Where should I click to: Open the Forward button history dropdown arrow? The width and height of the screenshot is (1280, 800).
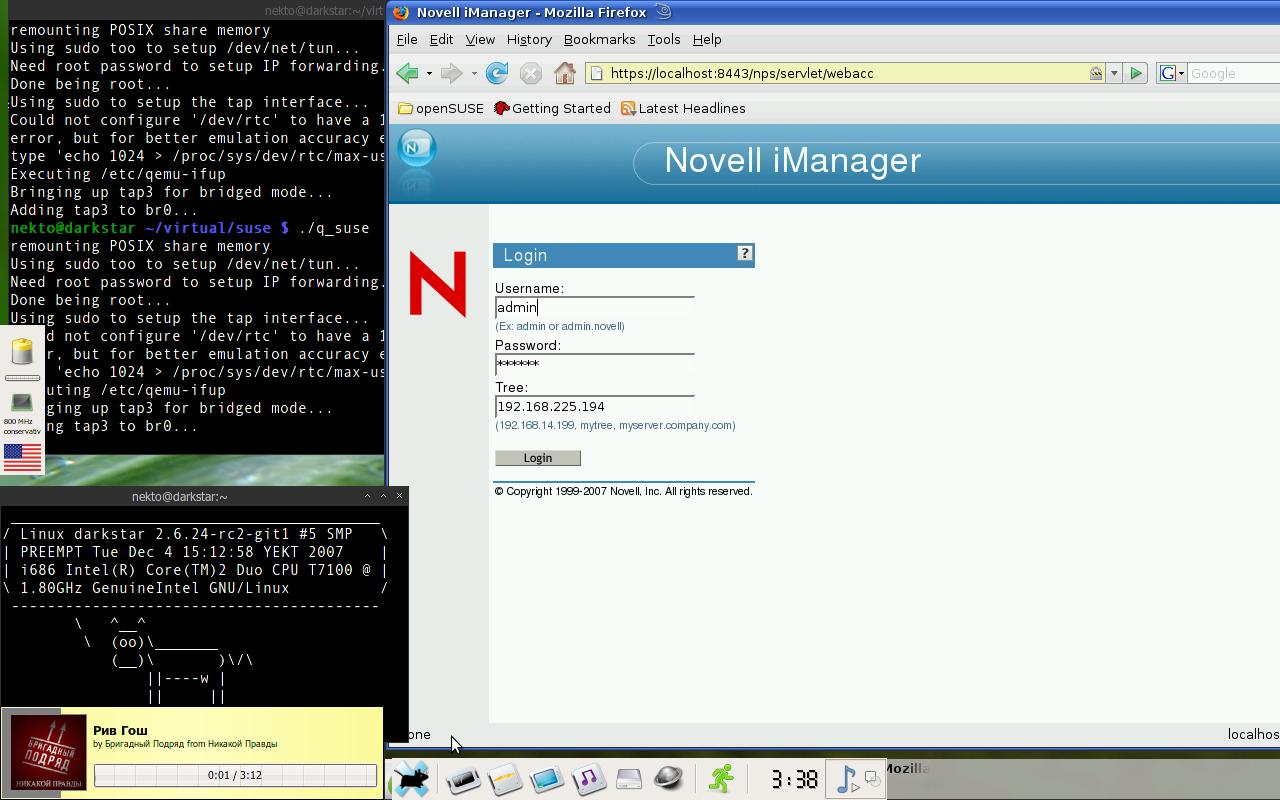[x=474, y=73]
